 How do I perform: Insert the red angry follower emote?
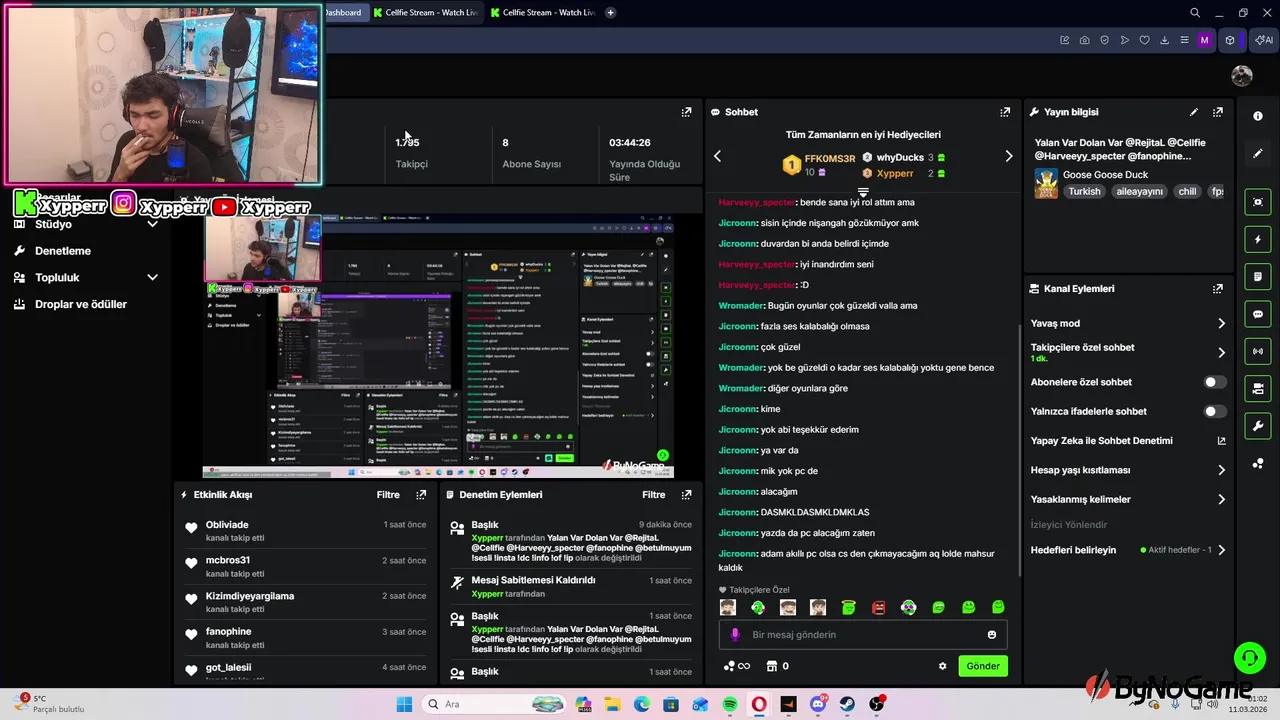point(878,607)
